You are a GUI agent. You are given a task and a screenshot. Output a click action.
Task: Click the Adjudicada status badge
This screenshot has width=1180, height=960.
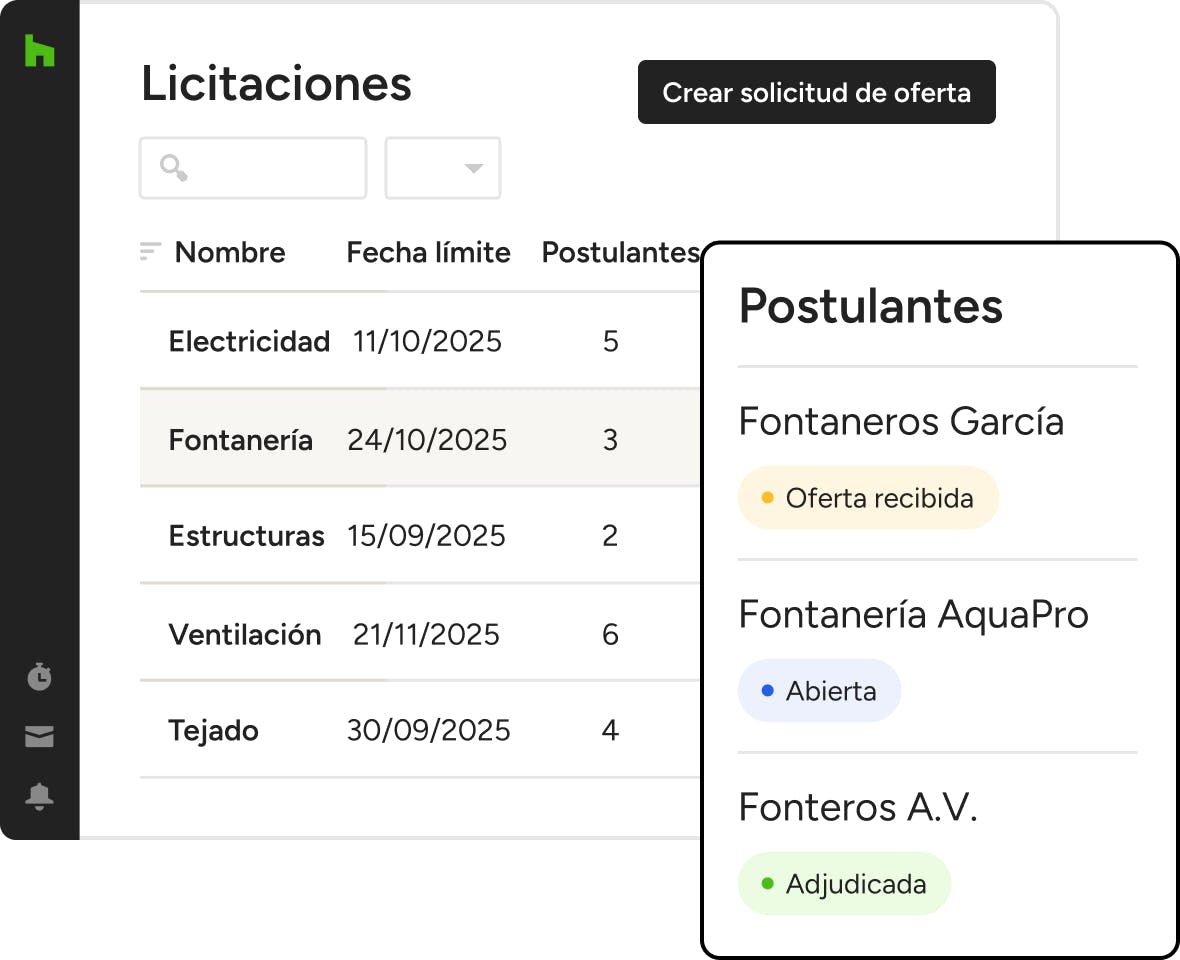coord(844,884)
